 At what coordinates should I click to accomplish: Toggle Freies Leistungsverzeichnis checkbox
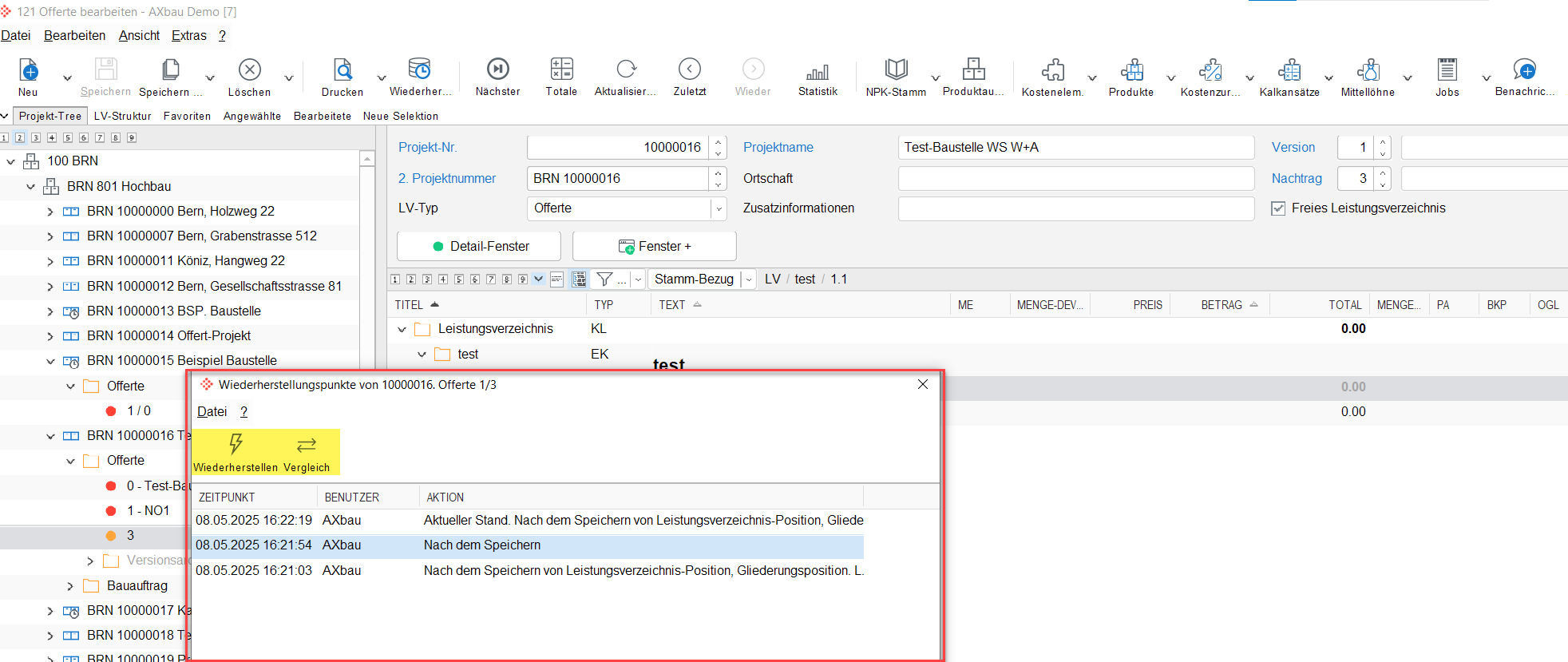pyautogui.click(x=1278, y=208)
